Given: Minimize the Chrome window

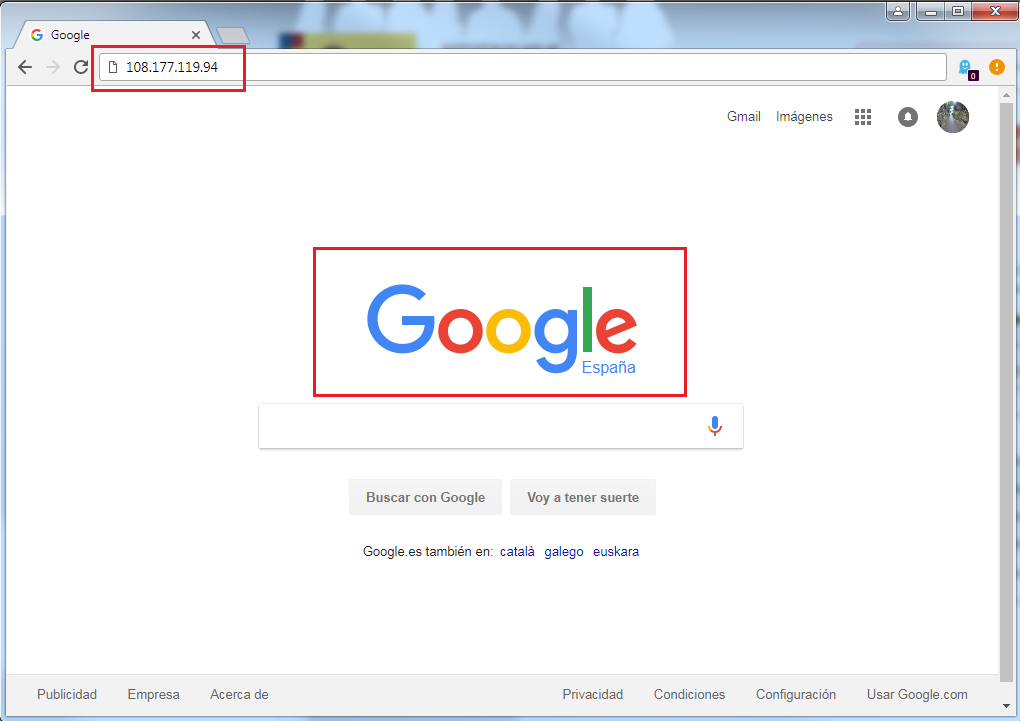Looking at the screenshot, I should pos(931,11).
